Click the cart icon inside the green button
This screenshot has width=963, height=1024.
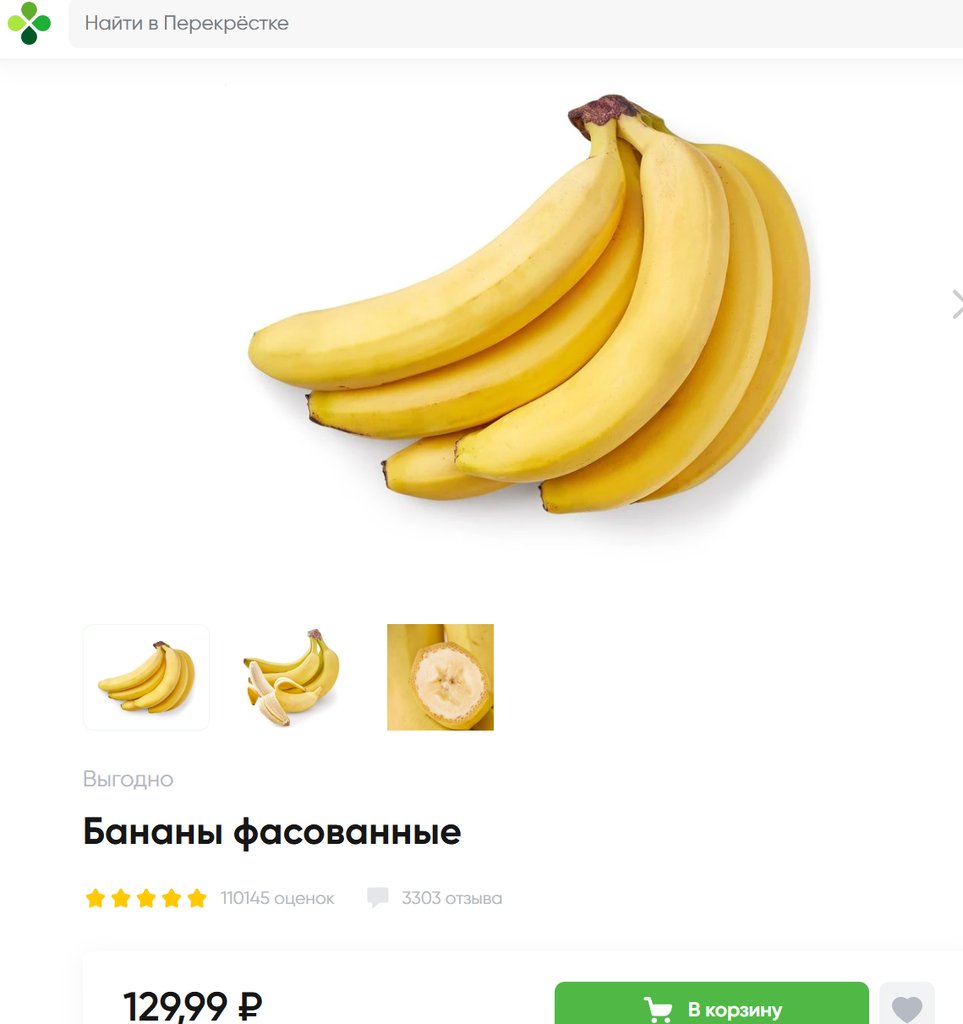point(658,1010)
